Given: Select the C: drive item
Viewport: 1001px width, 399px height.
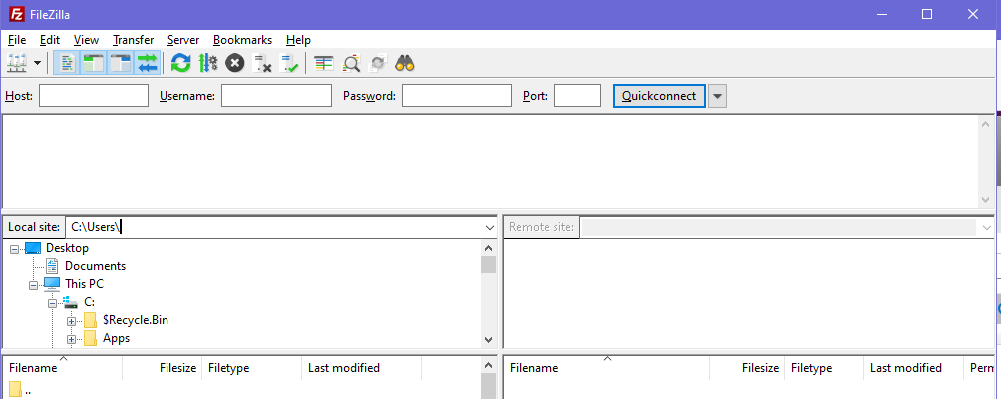Looking at the screenshot, I should (89, 302).
